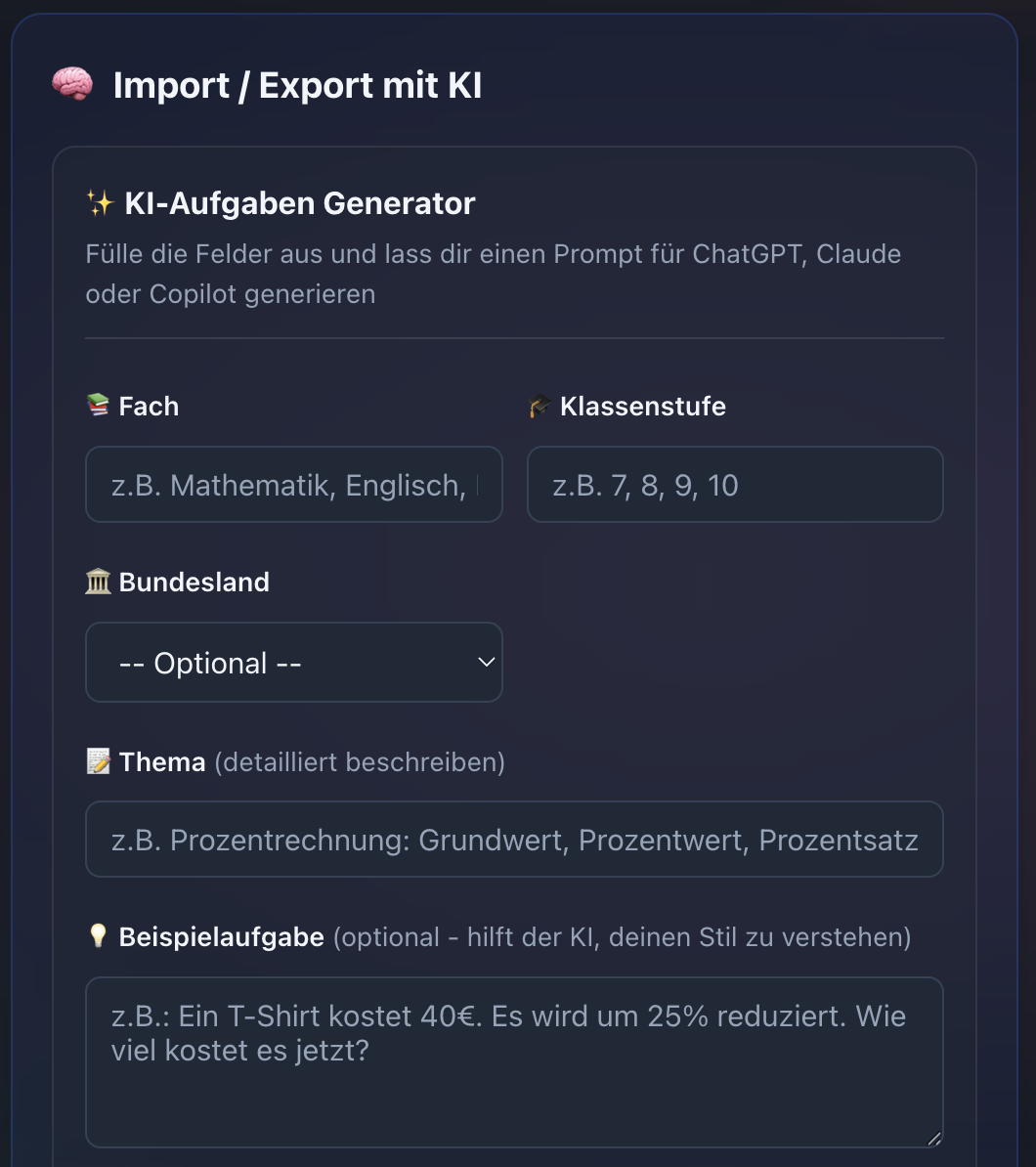Screen dimensions: 1036x1167
Task: Click the building icon next to Bundesland
Action: (x=98, y=582)
